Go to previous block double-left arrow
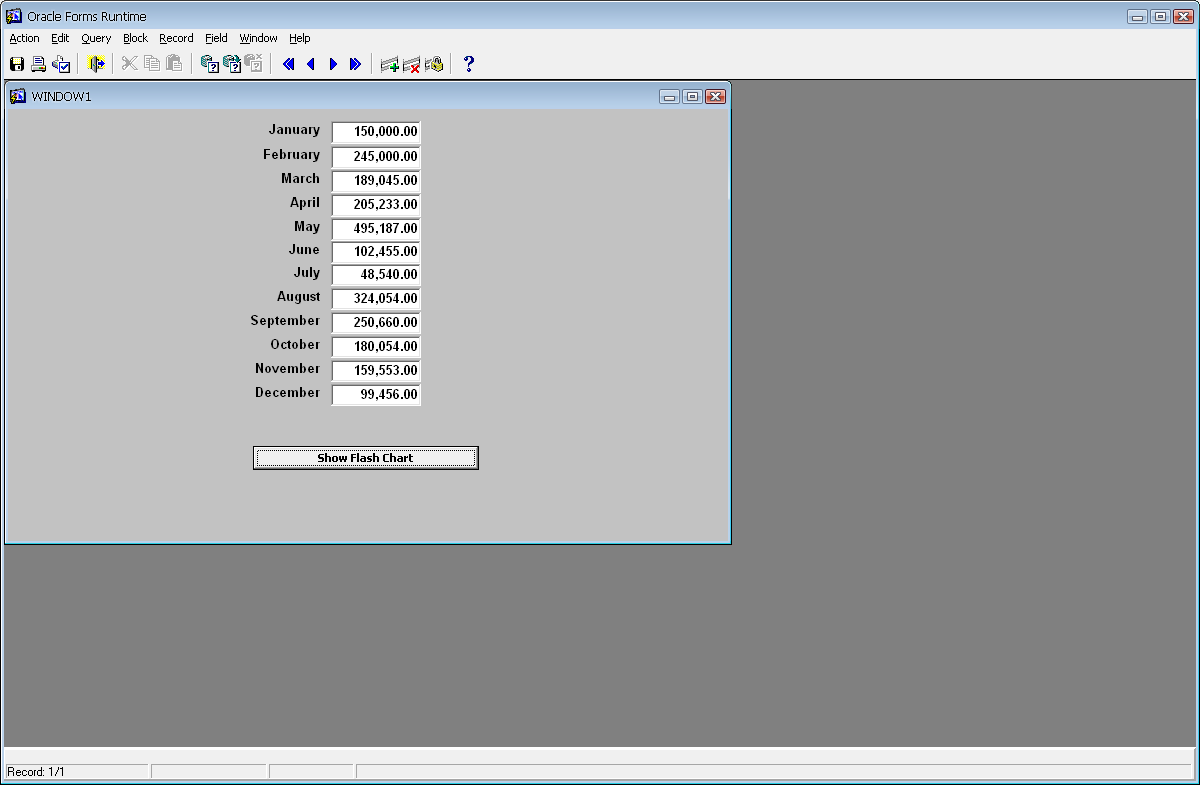This screenshot has width=1200, height=785. (289, 64)
